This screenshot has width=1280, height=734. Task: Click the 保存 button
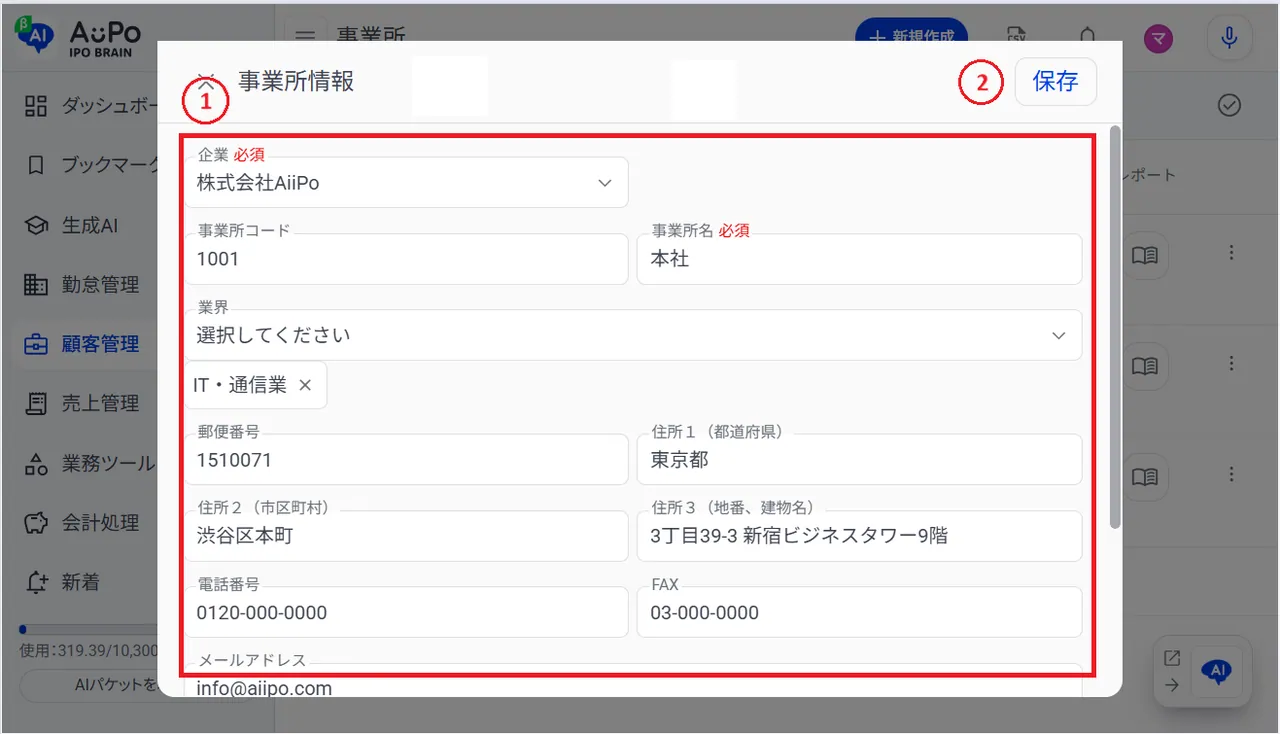tap(1056, 82)
